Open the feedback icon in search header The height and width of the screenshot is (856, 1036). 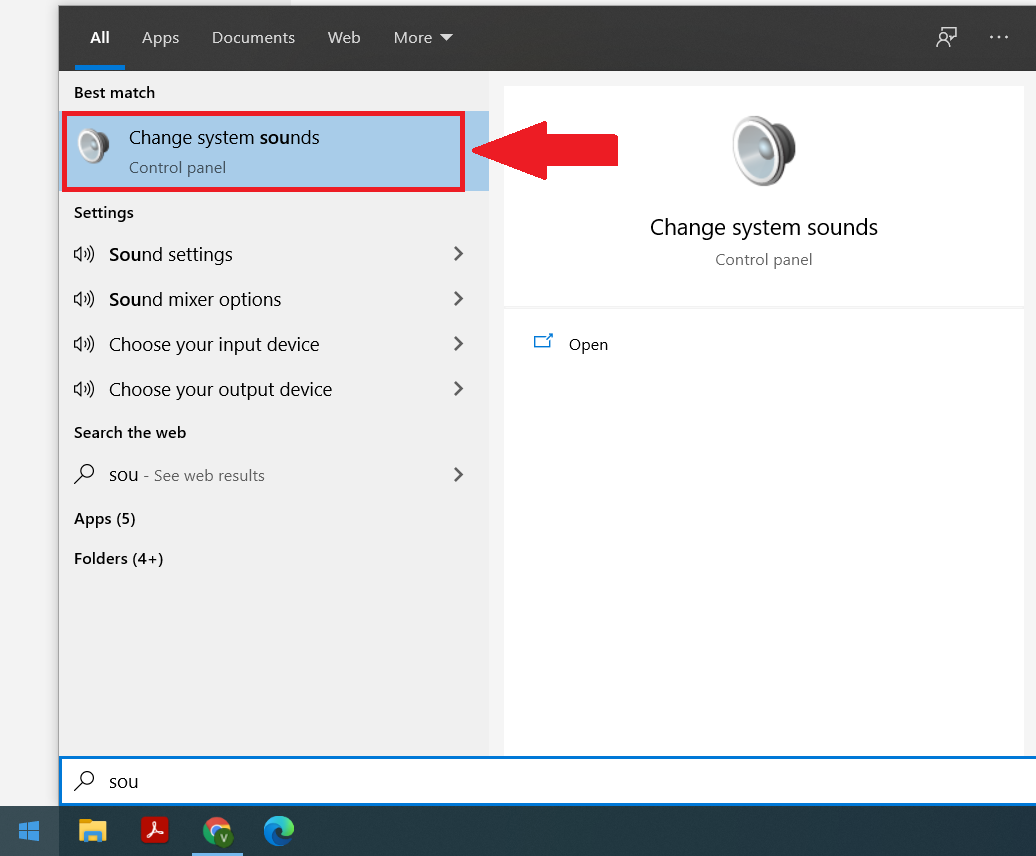pyautogui.click(x=946, y=37)
